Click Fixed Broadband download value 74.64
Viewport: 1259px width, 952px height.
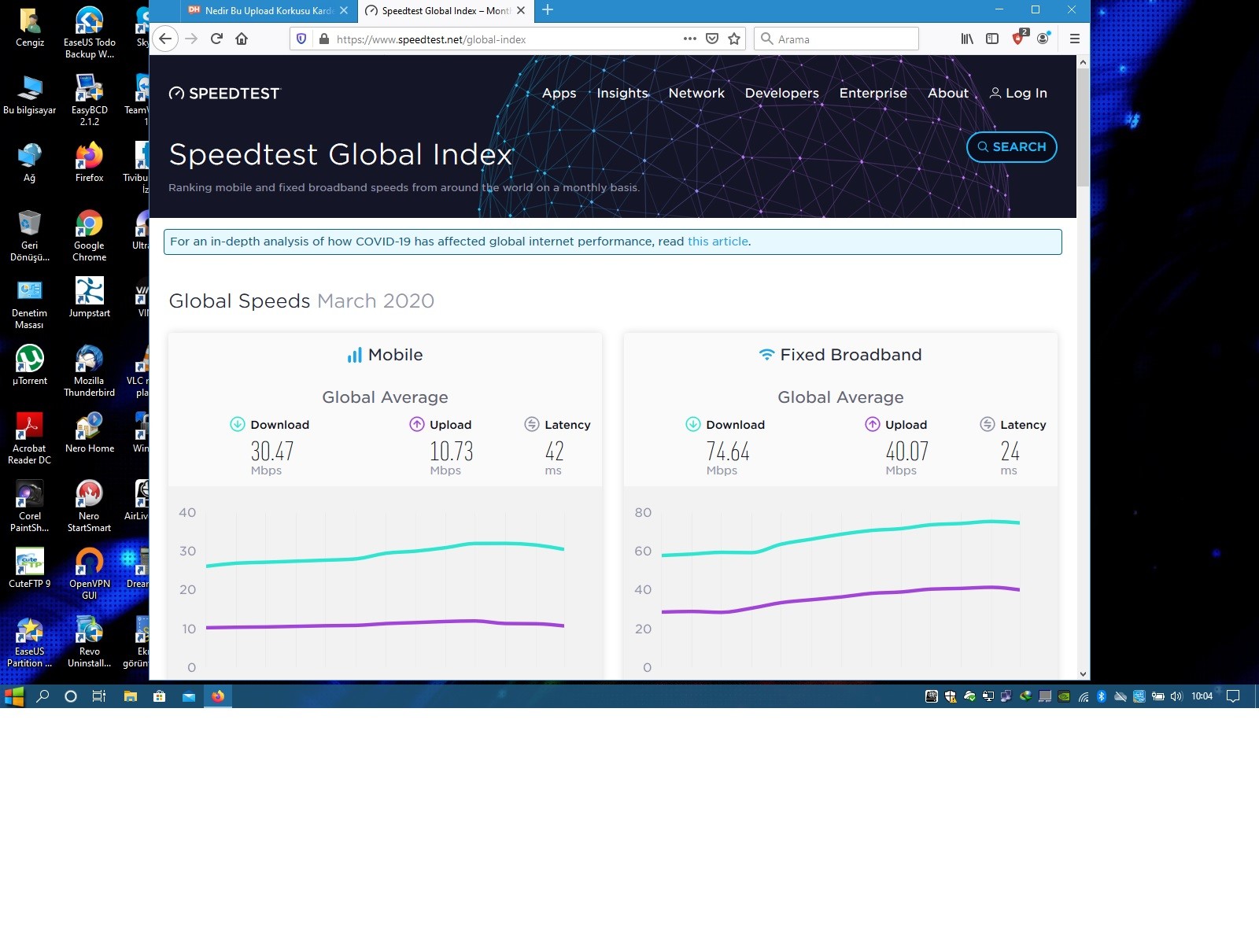[x=728, y=452]
